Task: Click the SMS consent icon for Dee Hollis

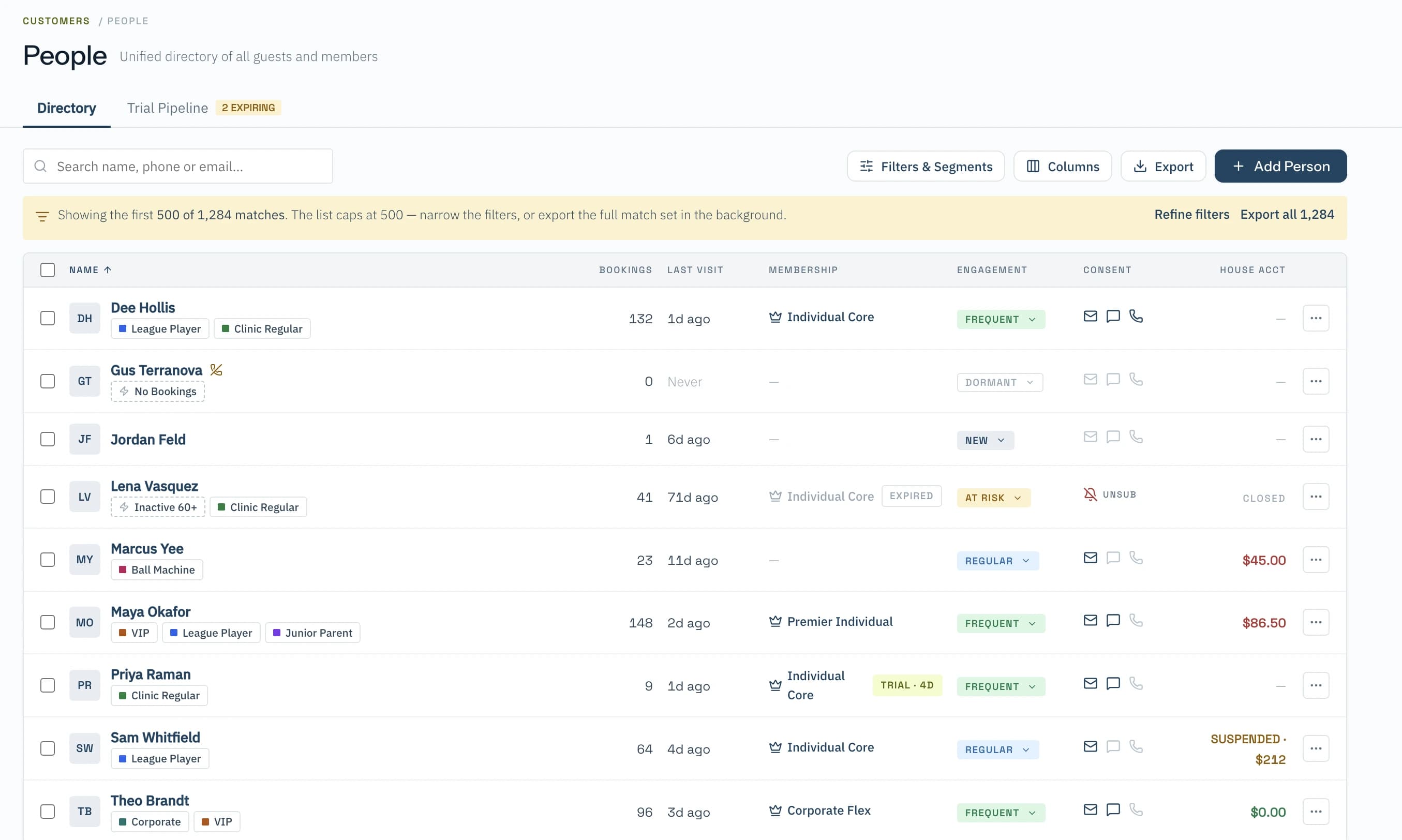Action: pos(1113,316)
